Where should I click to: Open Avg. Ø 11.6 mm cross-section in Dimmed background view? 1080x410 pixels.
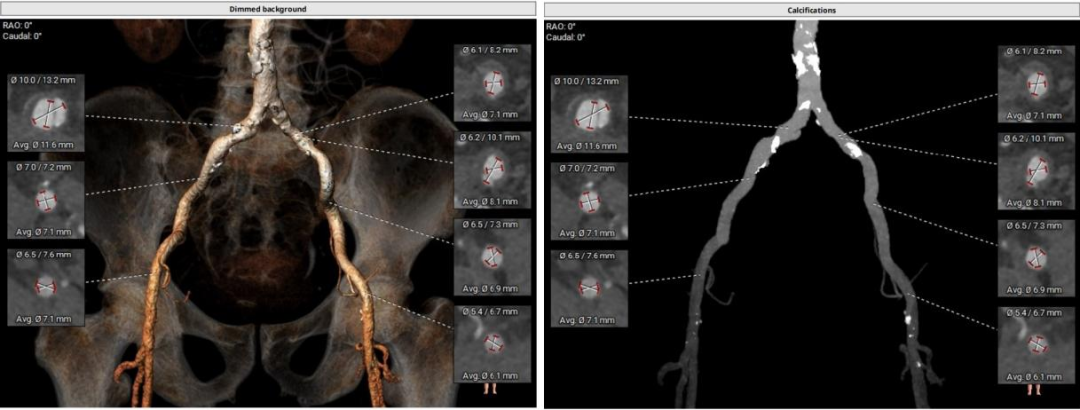click(x=46, y=114)
